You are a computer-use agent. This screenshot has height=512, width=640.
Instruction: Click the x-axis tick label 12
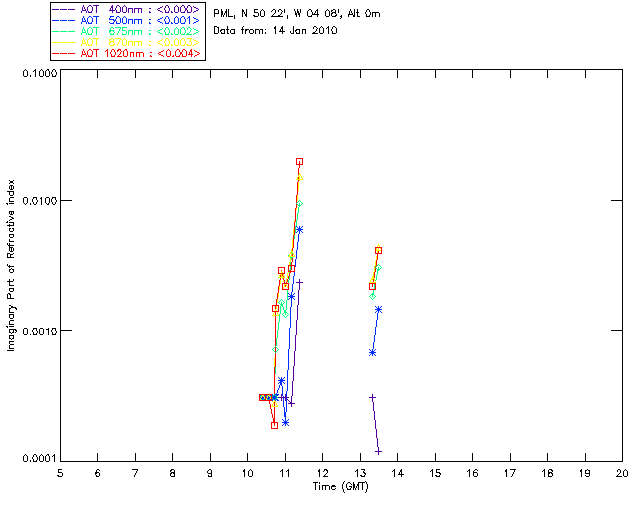pos(322,473)
